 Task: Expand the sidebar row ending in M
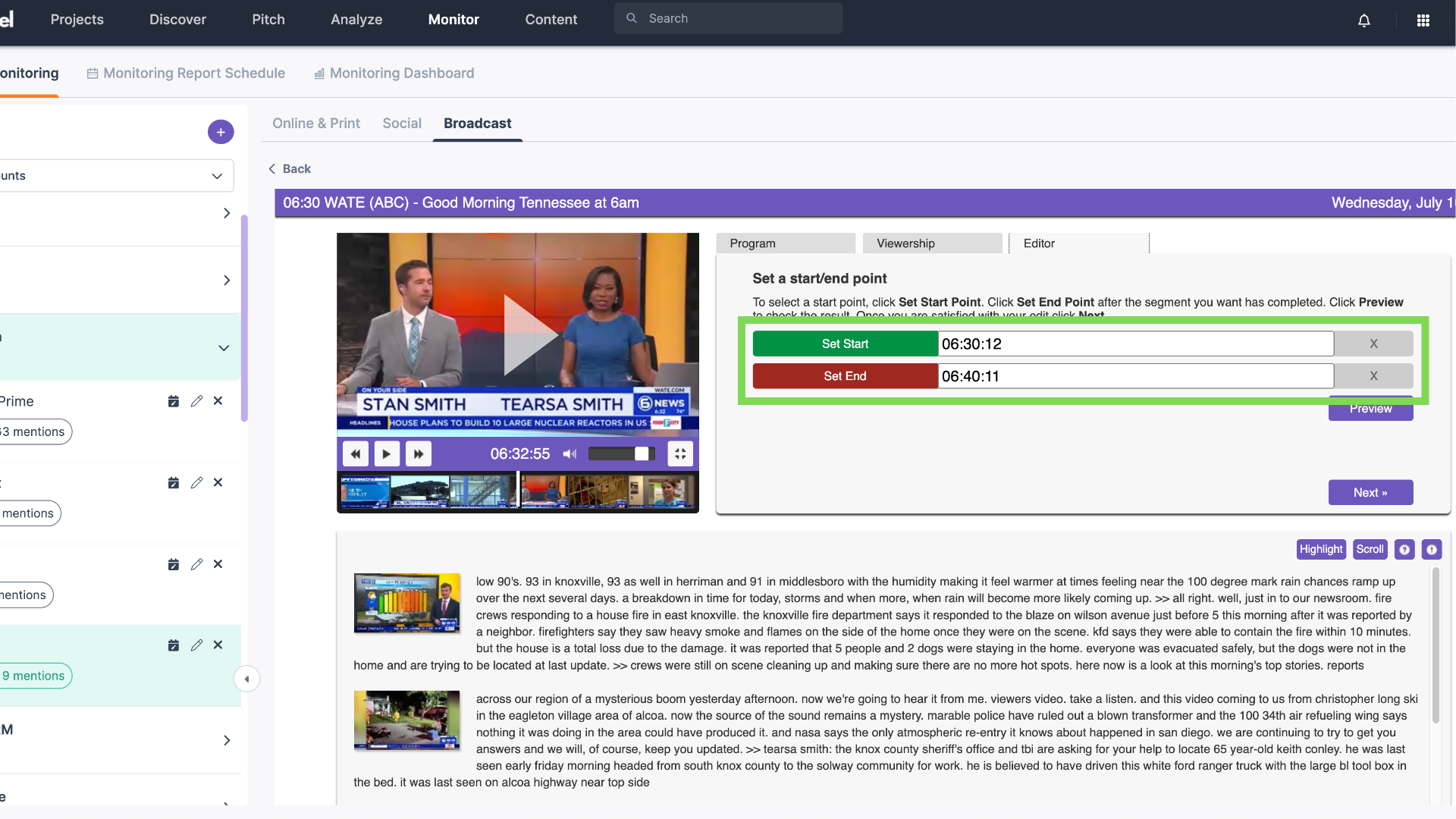(226, 740)
